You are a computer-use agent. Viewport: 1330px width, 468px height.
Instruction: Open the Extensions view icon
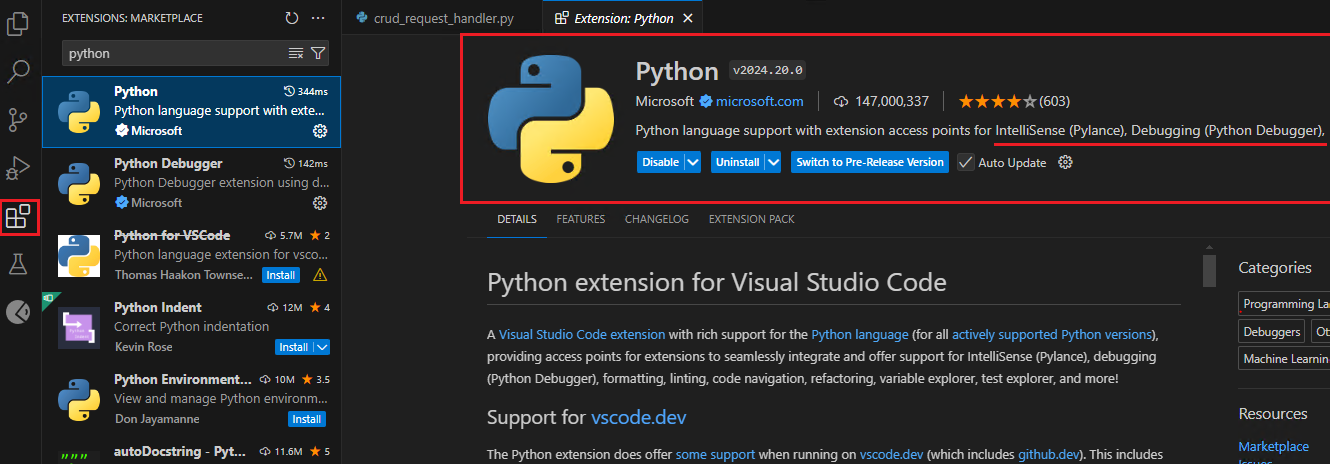18,217
